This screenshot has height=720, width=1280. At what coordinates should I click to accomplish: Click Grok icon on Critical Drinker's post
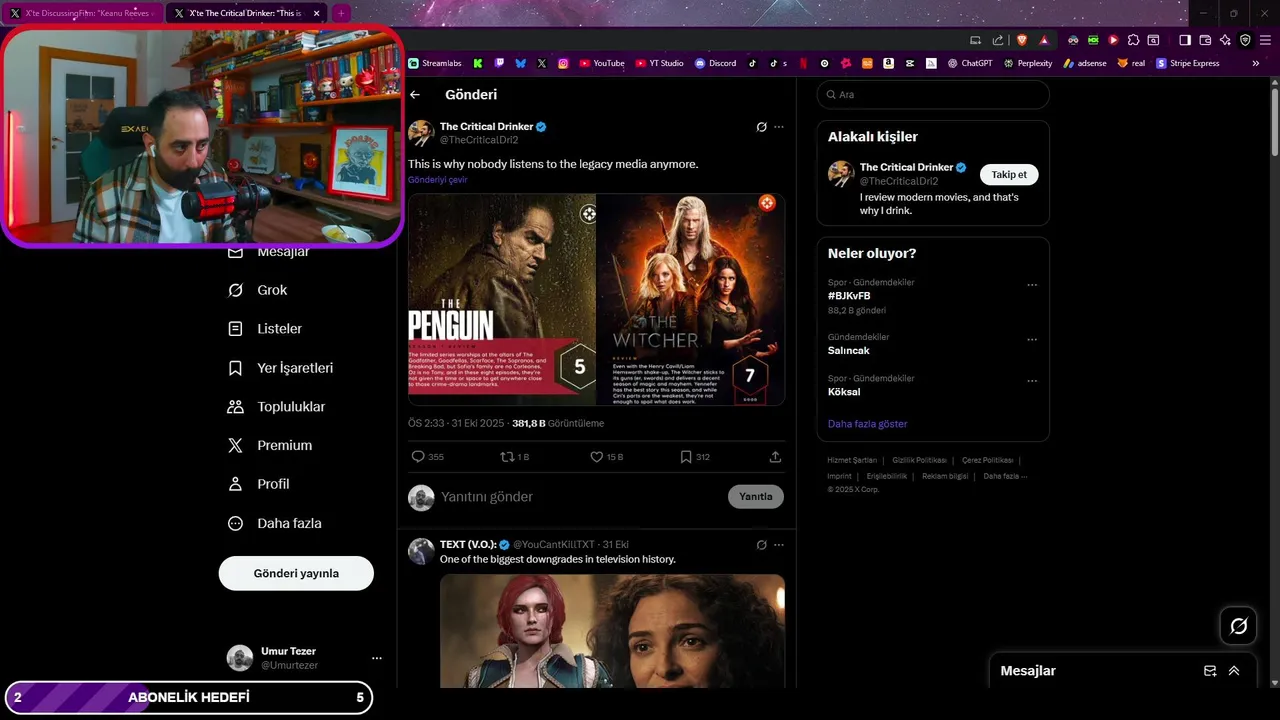[x=761, y=127]
